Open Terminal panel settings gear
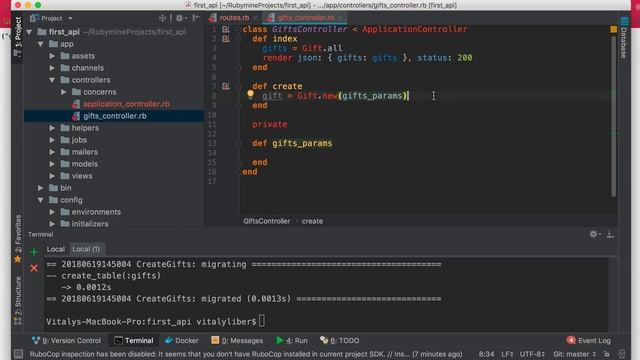This screenshot has width=640, height=360. click(x=594, y=234)
